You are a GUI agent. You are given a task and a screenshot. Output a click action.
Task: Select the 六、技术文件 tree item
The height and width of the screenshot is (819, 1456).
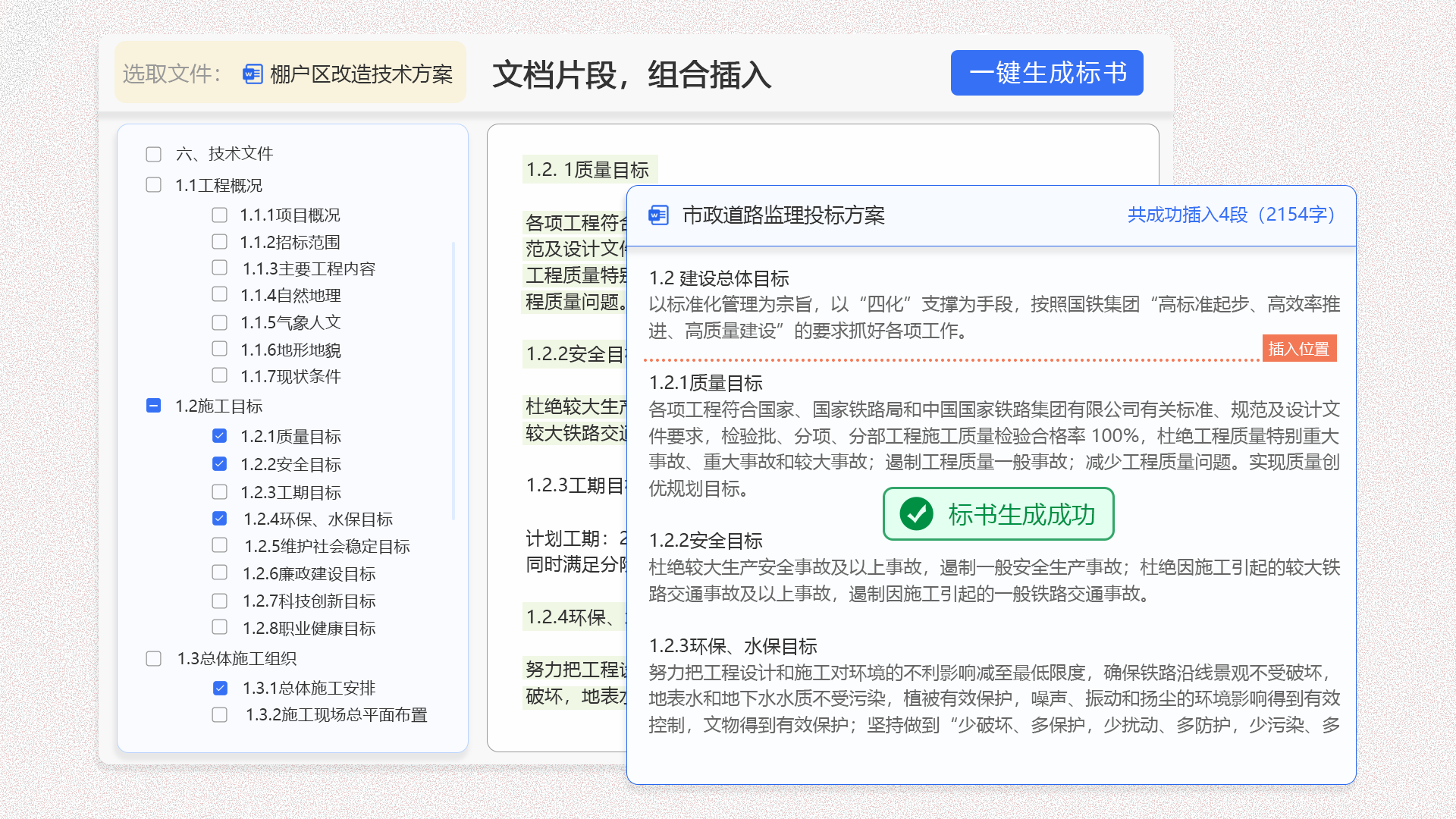tap(224, 154)
